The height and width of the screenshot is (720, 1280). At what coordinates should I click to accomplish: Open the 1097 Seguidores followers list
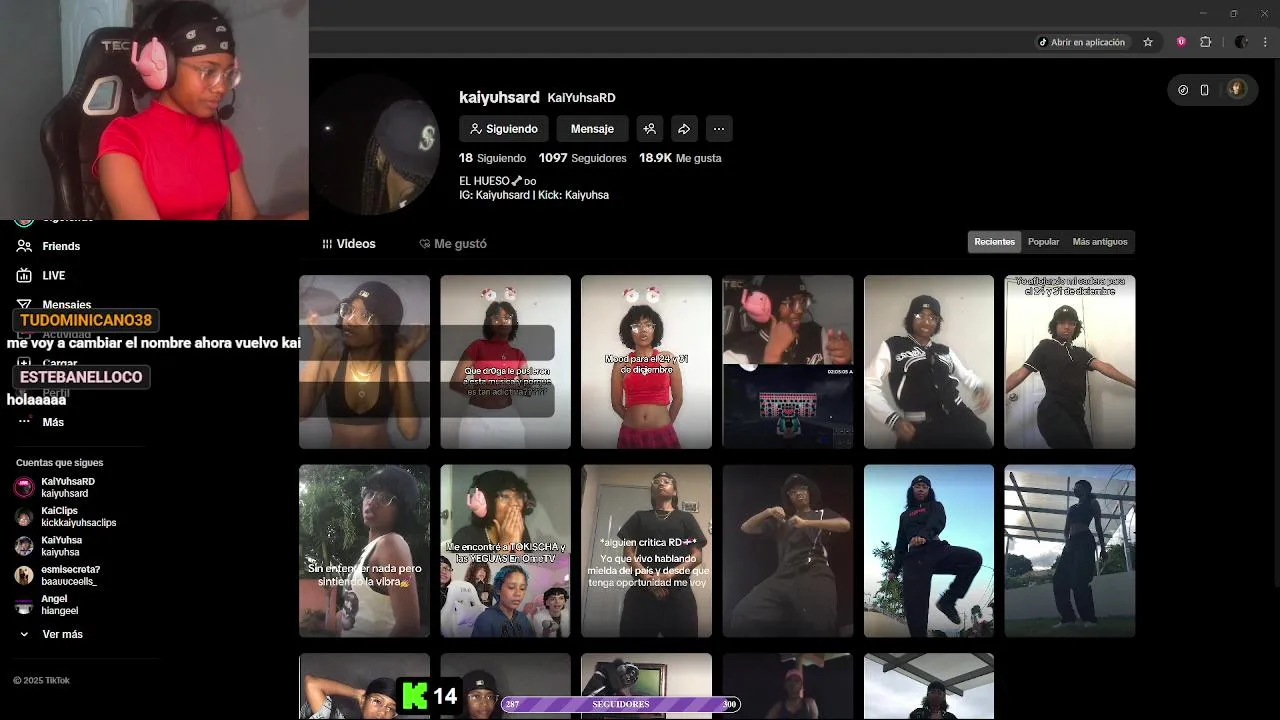pos(582,158)
